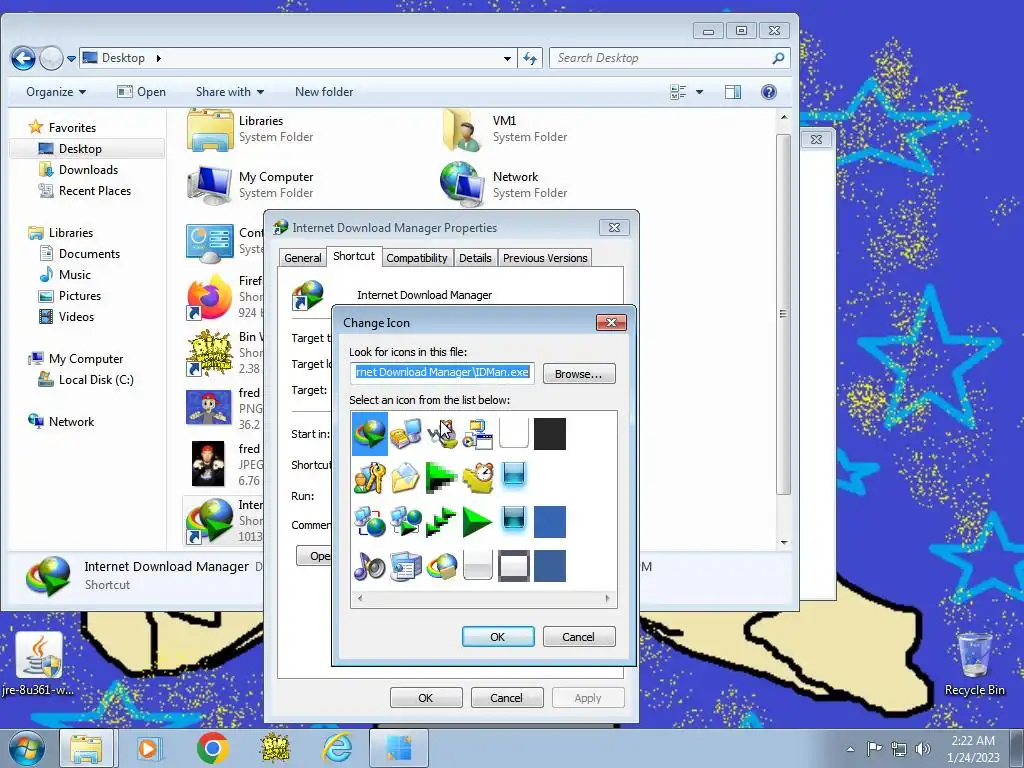Select the open yellow envelope icon

406,477
